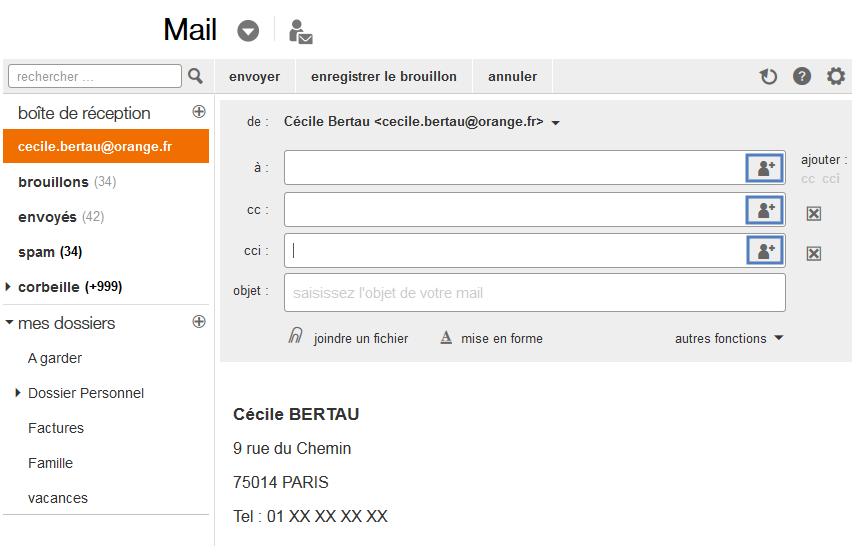Add contact to the 'à' field
The height and width of the screenshot is (546, 852).
(766, 168)
